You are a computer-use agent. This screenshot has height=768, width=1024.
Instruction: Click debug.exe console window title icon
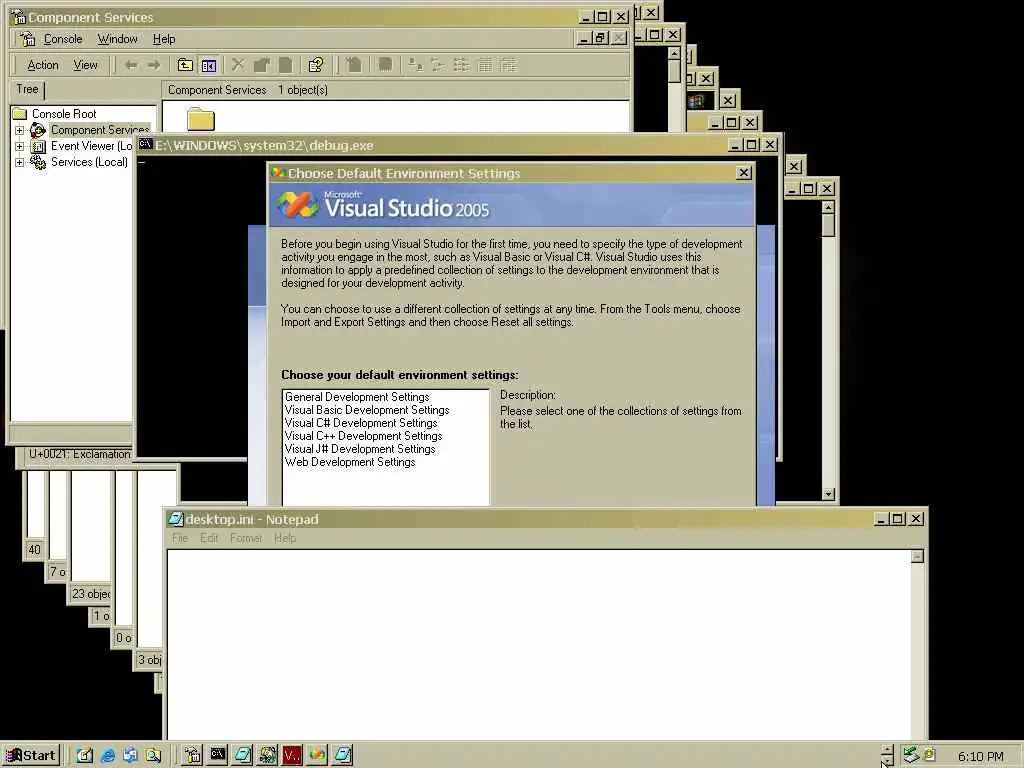145,144
